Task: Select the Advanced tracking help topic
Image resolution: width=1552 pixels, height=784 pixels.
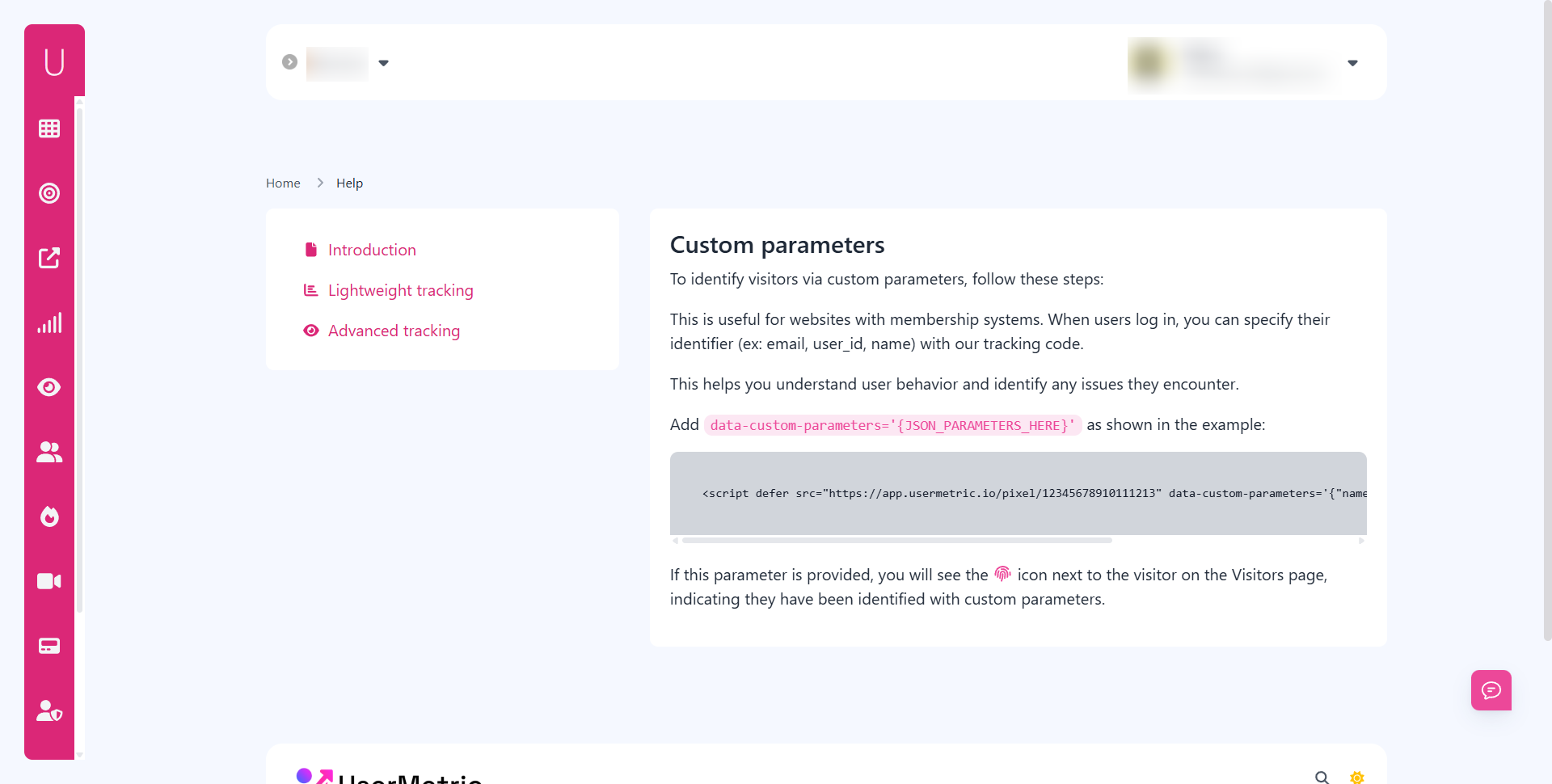Action: point(394,331)
